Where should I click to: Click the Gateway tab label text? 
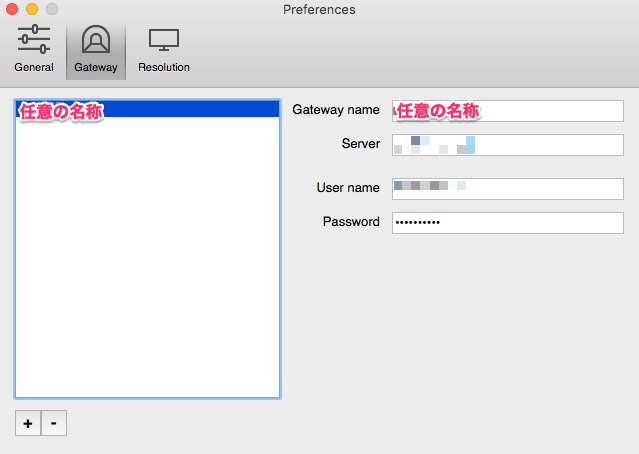tap(96, 68)
